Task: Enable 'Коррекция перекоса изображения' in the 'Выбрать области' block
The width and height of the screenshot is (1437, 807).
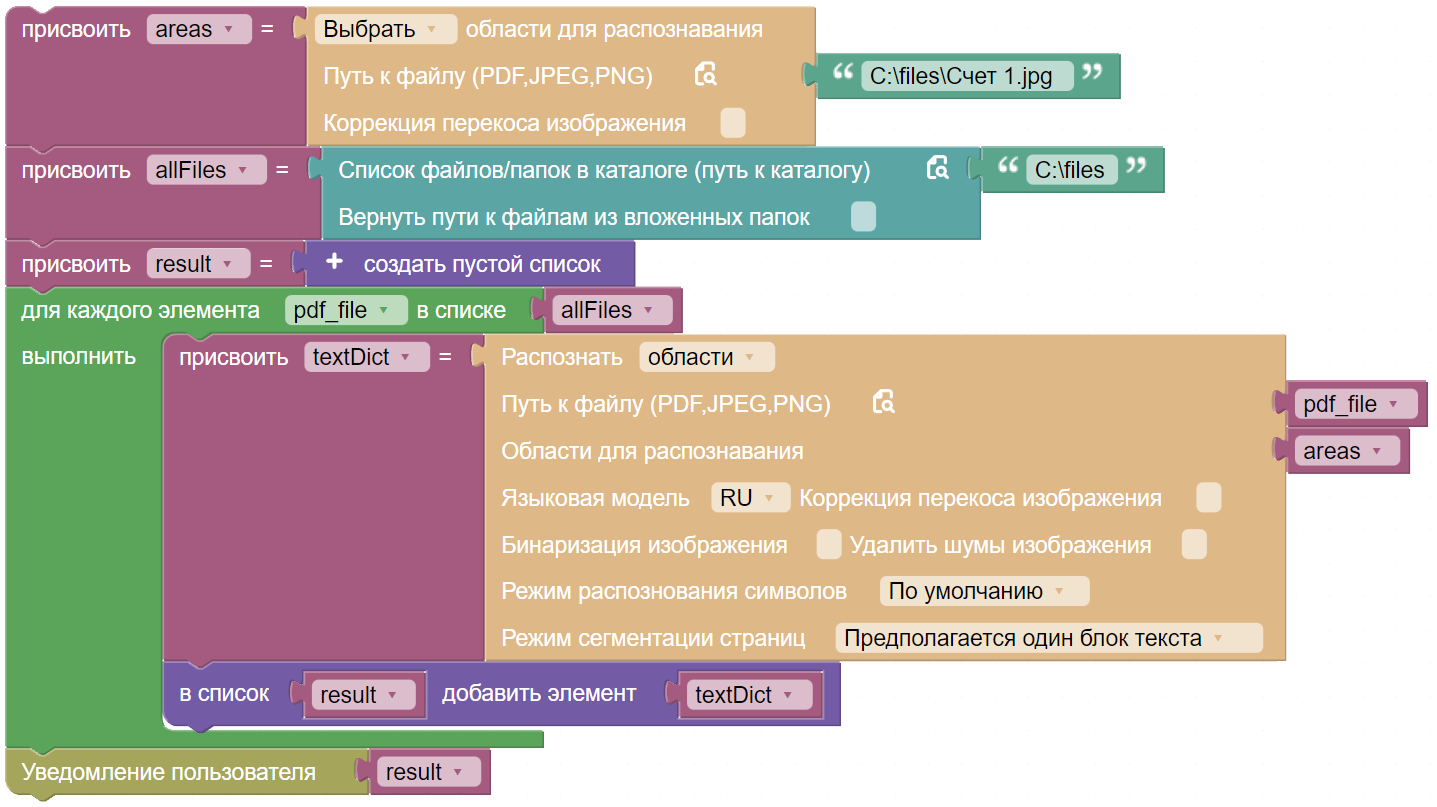Action: click(733, 123)
